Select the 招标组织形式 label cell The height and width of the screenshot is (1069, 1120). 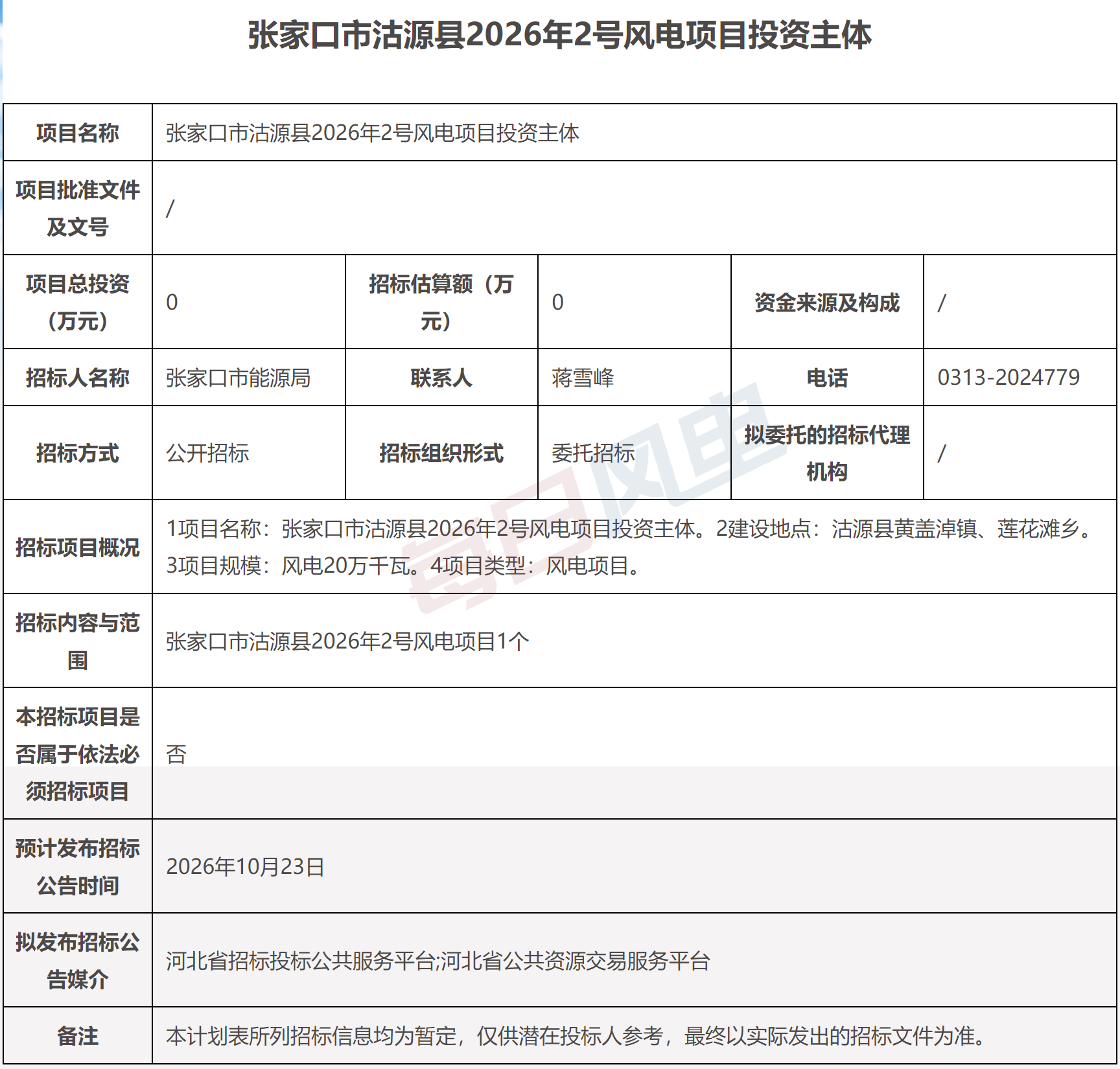[441, 453]
